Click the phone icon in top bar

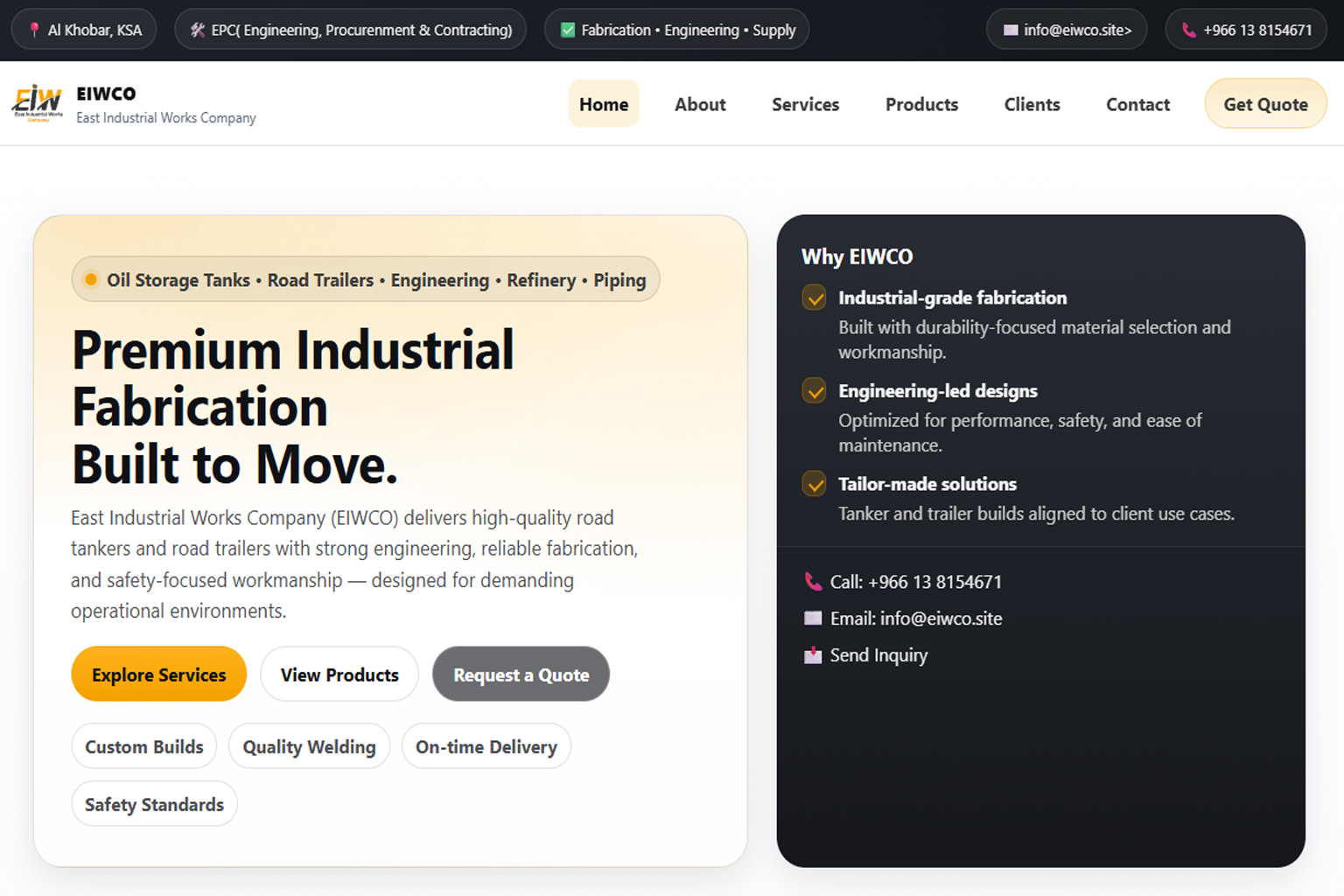tap(1189, 30)
